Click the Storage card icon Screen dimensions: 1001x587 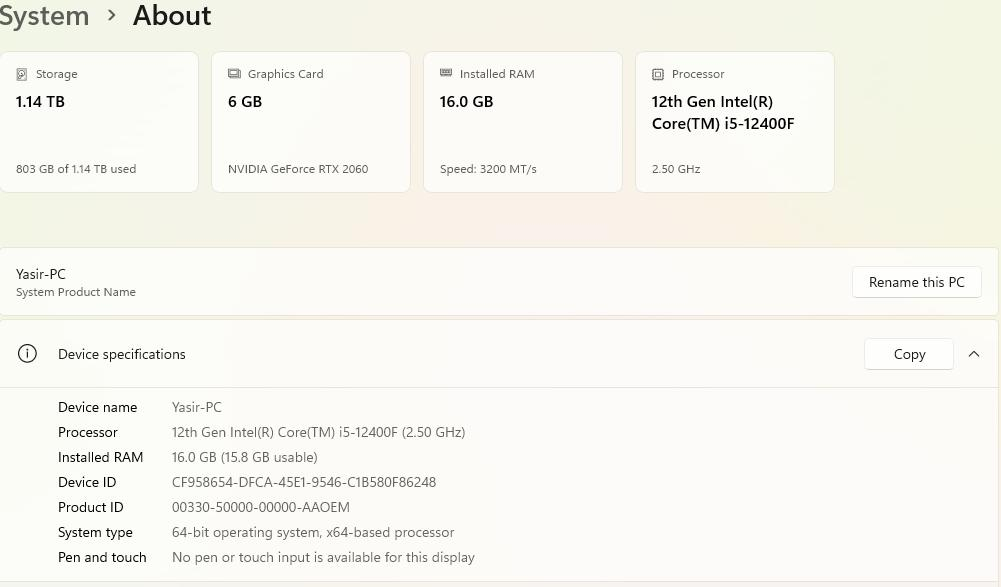22,74
